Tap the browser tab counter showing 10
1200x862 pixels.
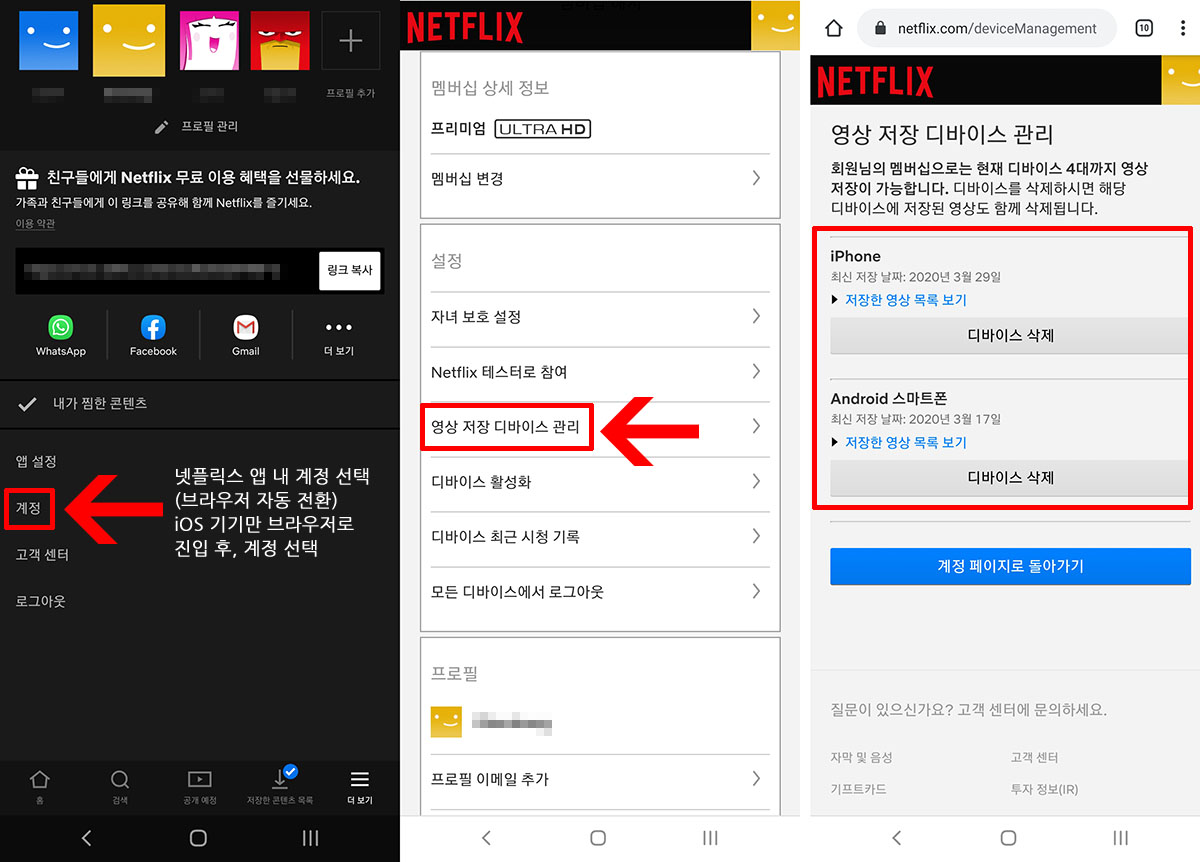click(x=1143, y=28)
